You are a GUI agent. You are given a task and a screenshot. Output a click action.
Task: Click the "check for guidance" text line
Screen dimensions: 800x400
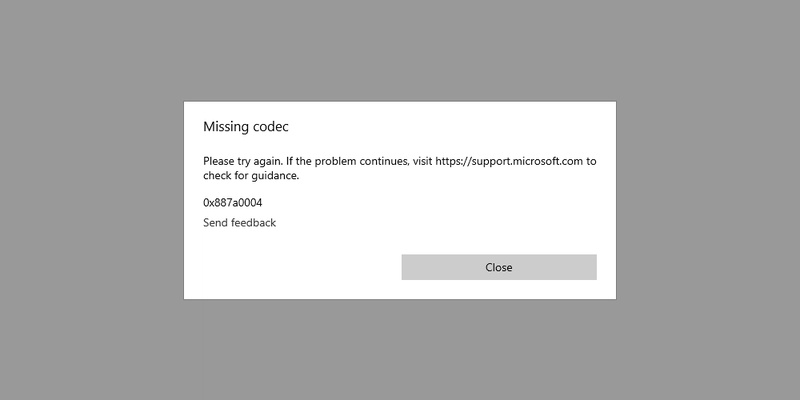coord(251,176)
